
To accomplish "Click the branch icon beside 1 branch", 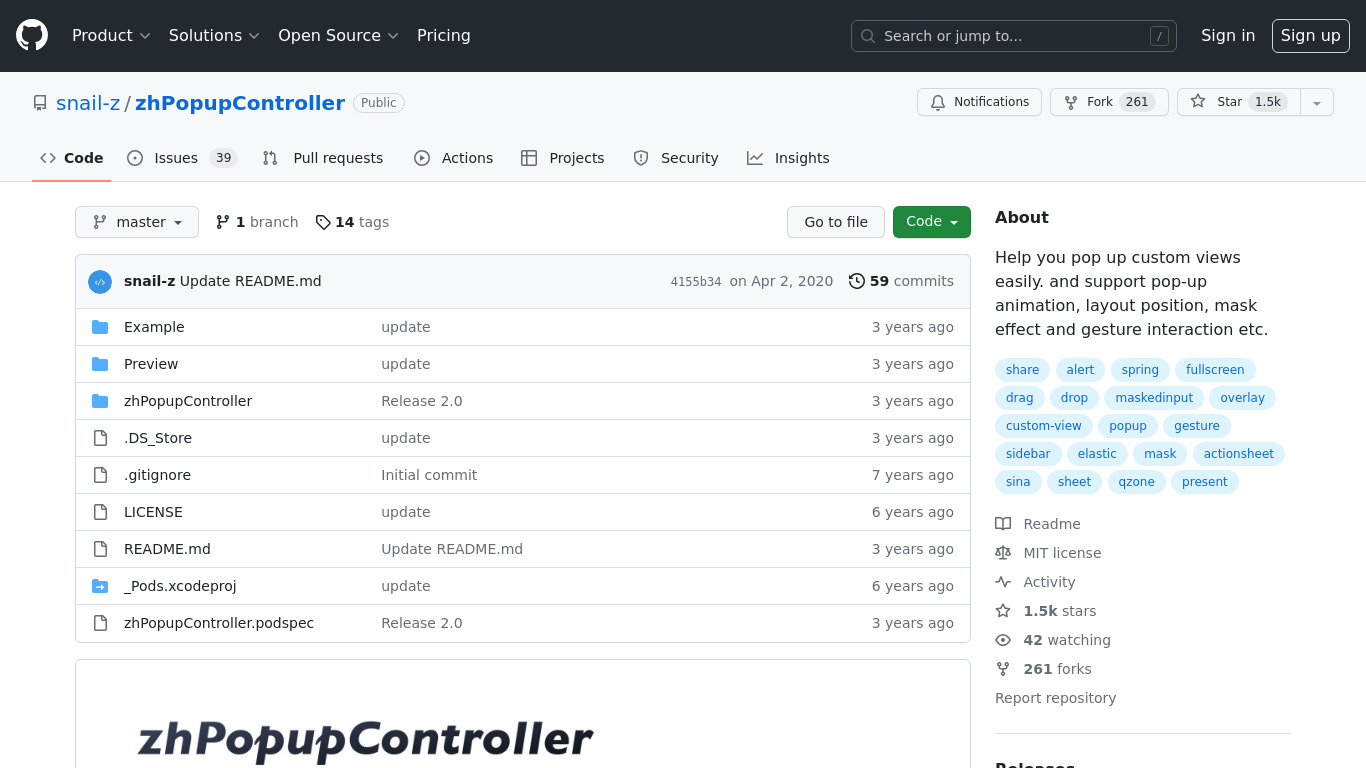I will [x=223, y=222].
